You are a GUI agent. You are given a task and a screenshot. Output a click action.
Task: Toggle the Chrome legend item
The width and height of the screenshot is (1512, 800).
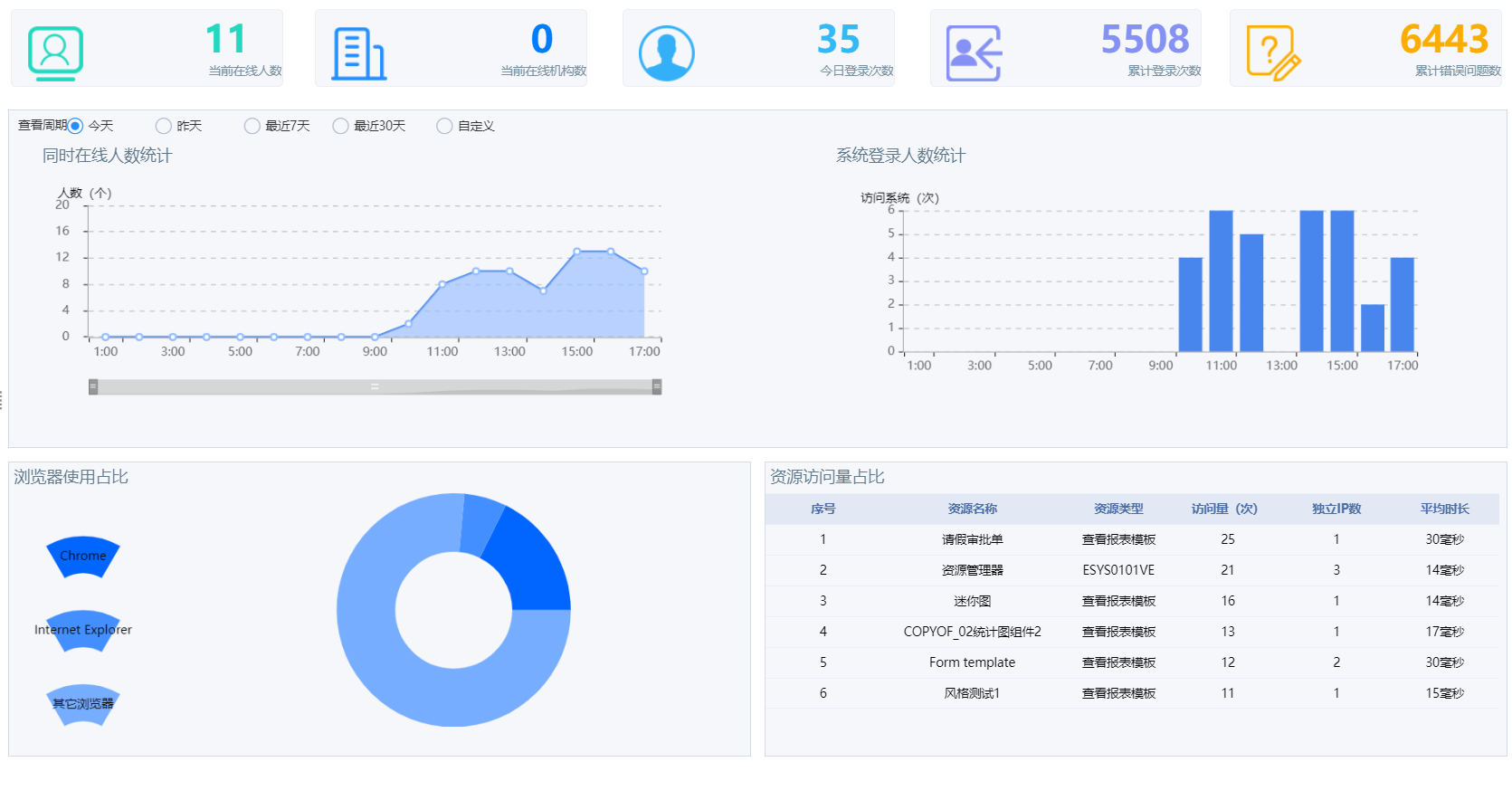[x=82, y=556]
